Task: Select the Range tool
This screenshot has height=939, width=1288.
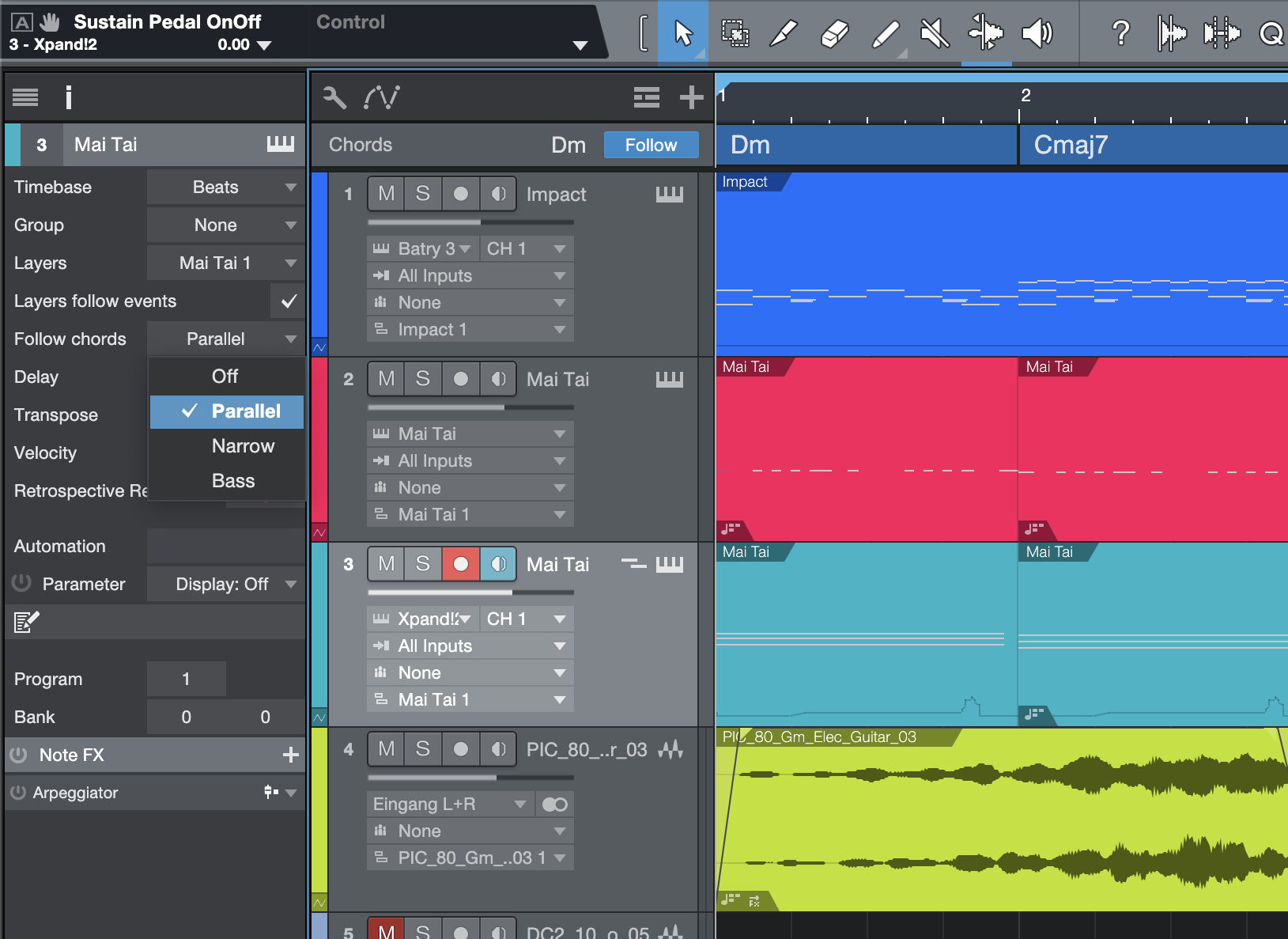Action: tap(735, 33)
